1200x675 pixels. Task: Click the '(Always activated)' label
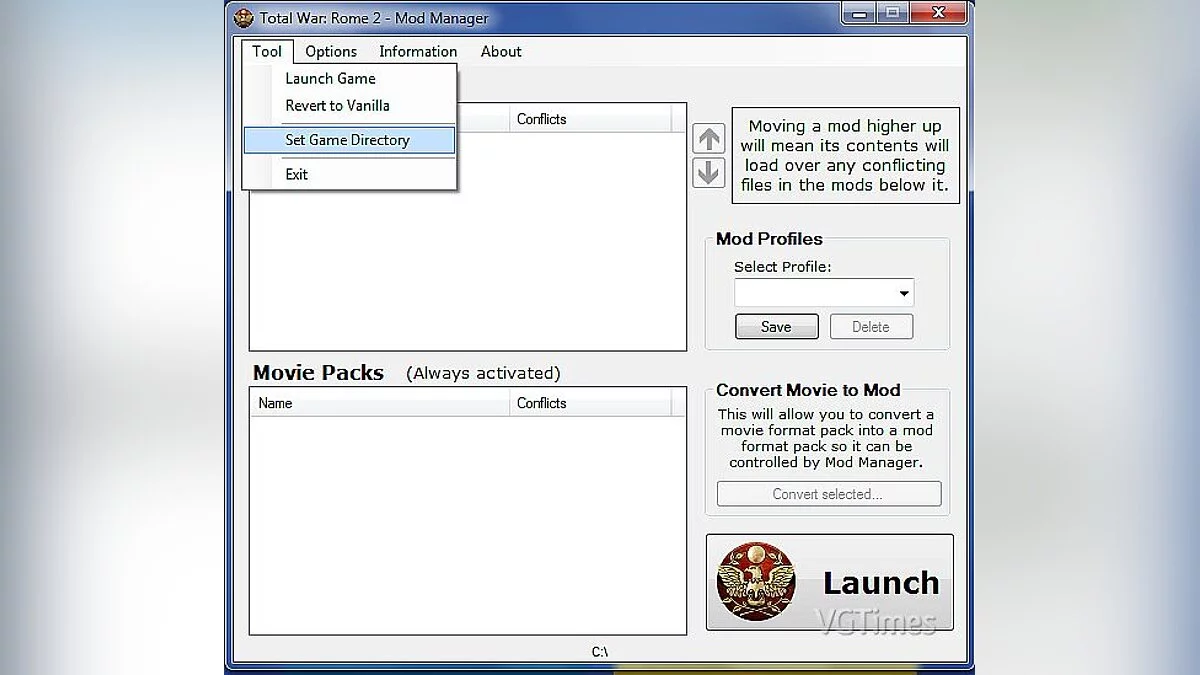(483, 373)
